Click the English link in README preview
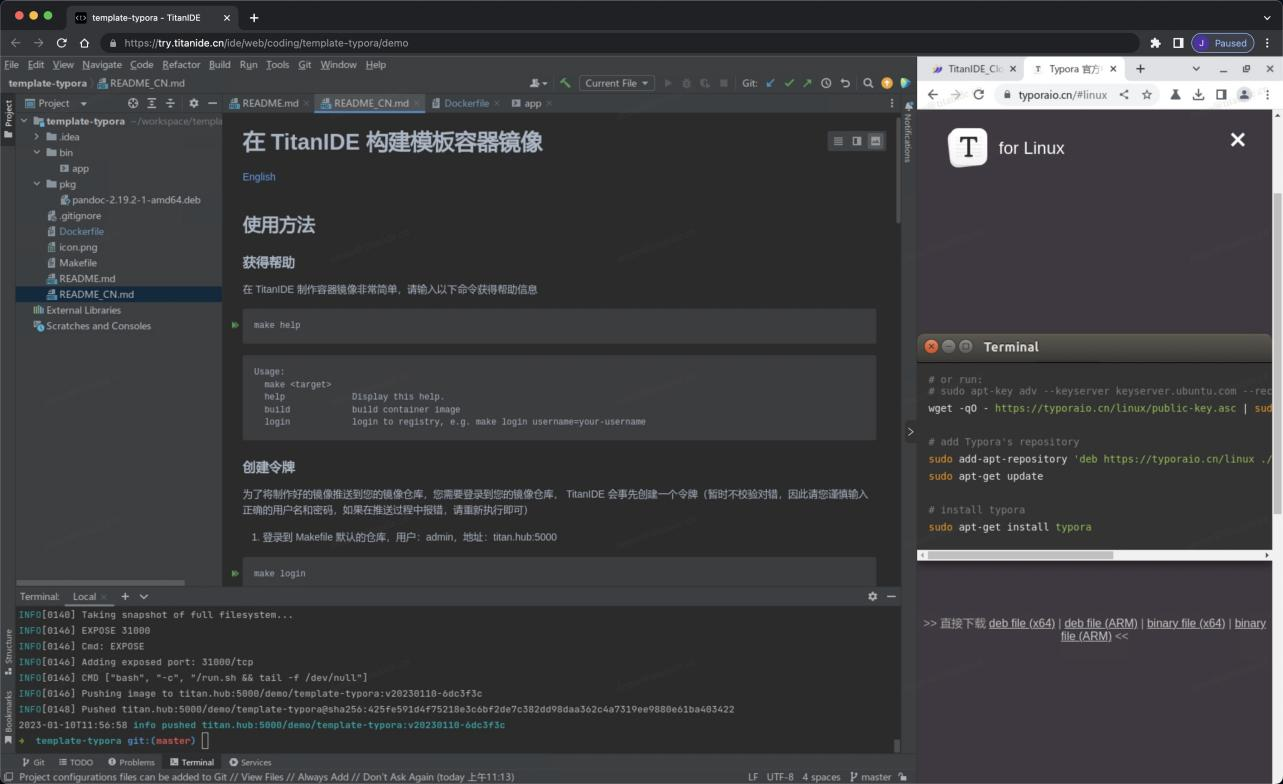1283x784 pixels. point(259,177)
